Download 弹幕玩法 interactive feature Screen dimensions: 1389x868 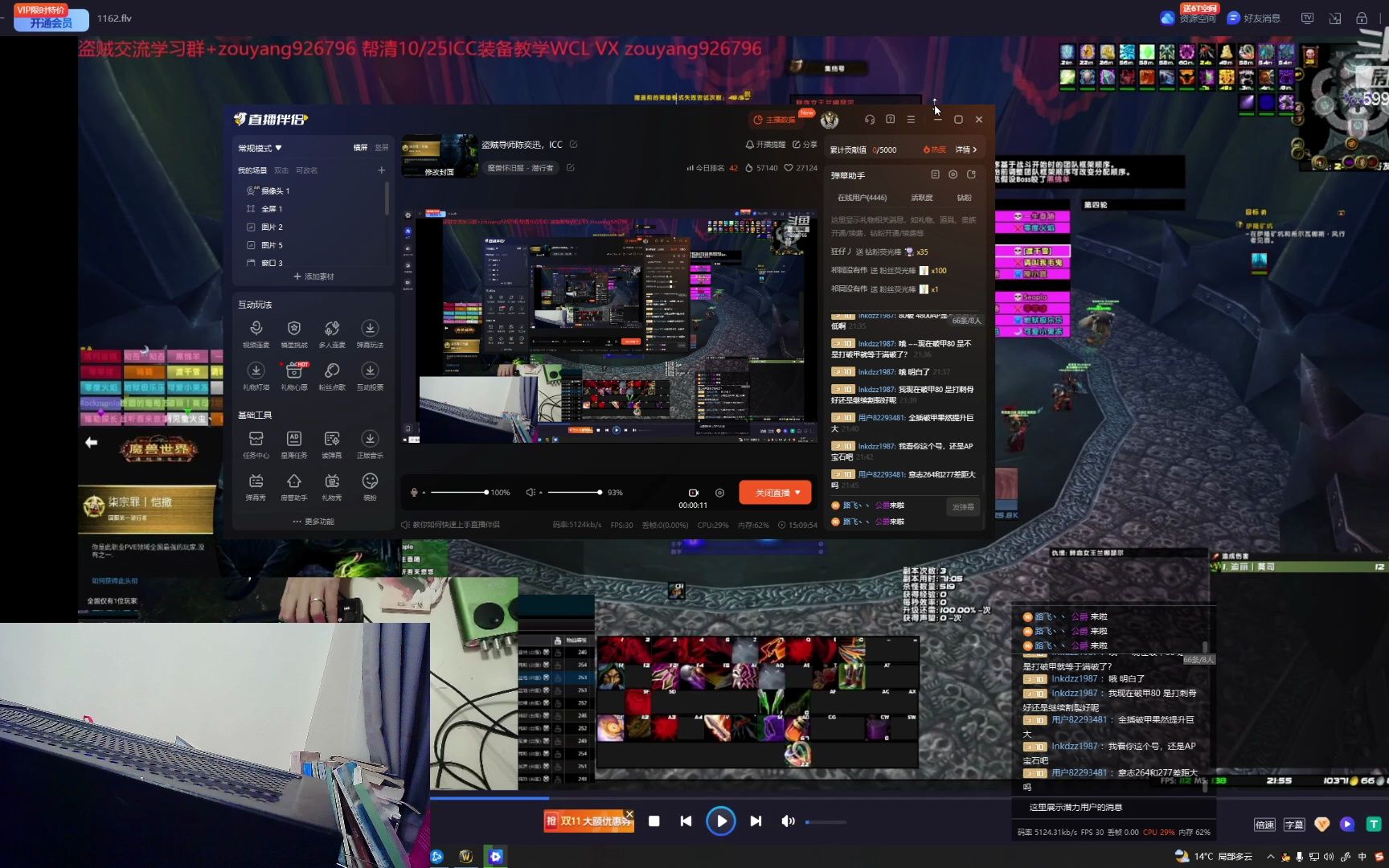pyautogui.click(x=370, y=334)
